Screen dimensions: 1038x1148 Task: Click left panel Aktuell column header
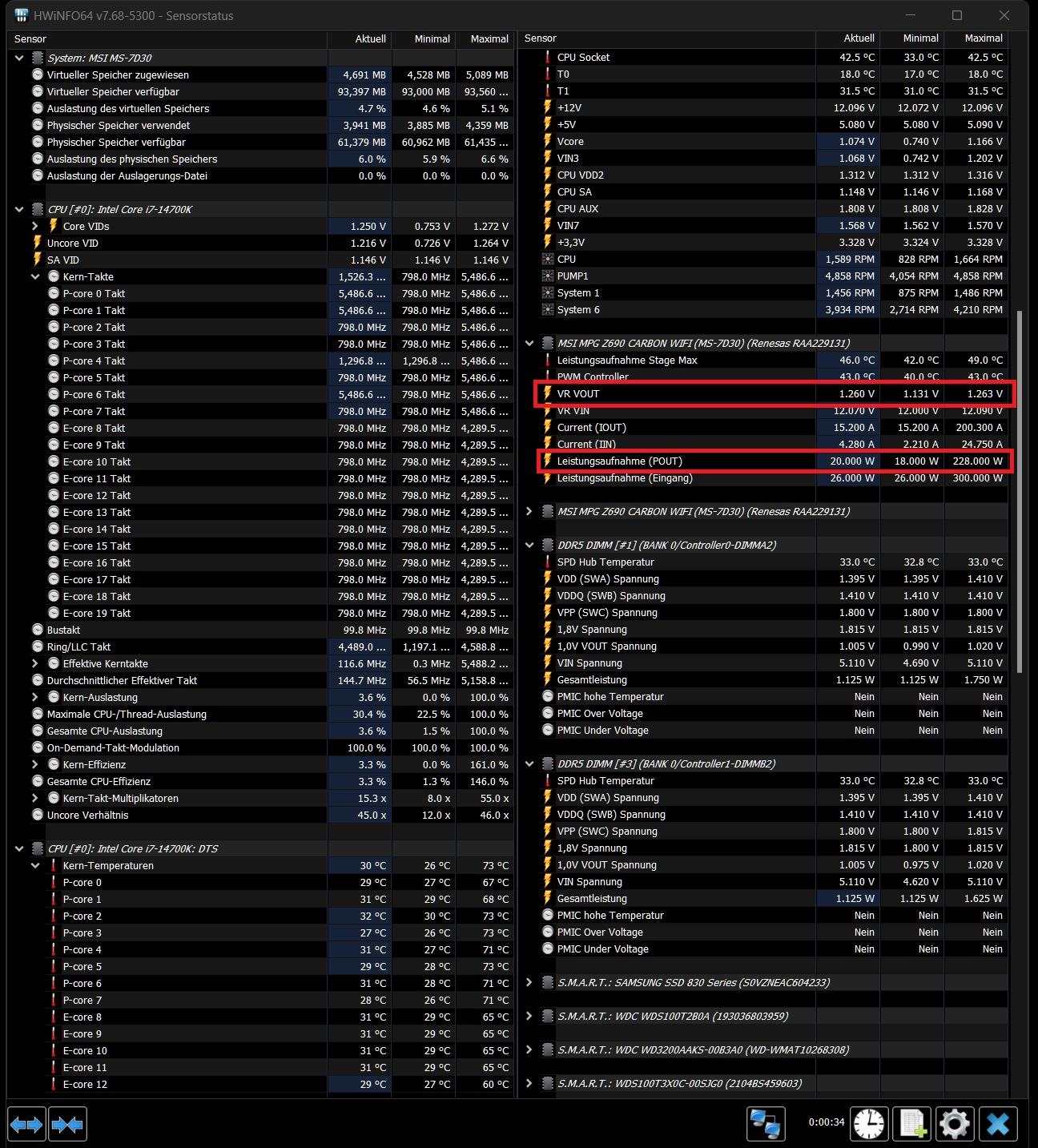click(x=360, y=38)
